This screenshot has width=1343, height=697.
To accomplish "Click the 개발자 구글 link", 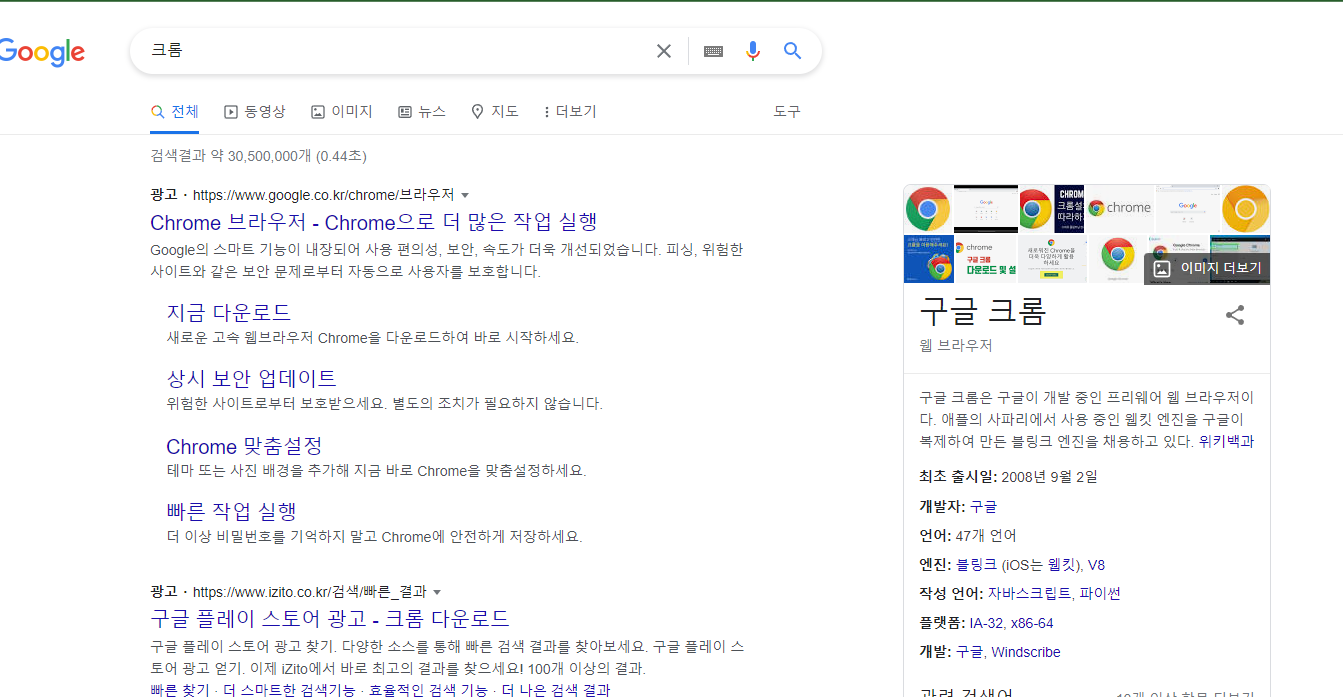I will [x=983, y=506].
